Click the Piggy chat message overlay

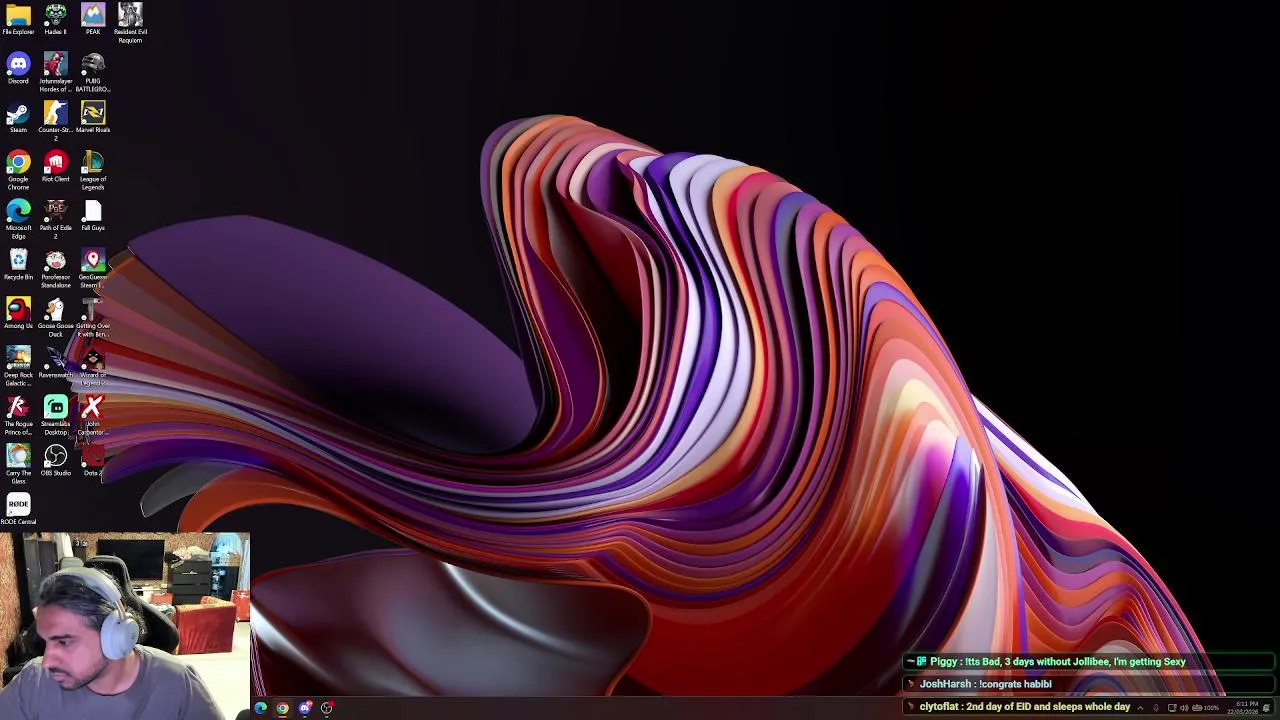click(1090, 662)
